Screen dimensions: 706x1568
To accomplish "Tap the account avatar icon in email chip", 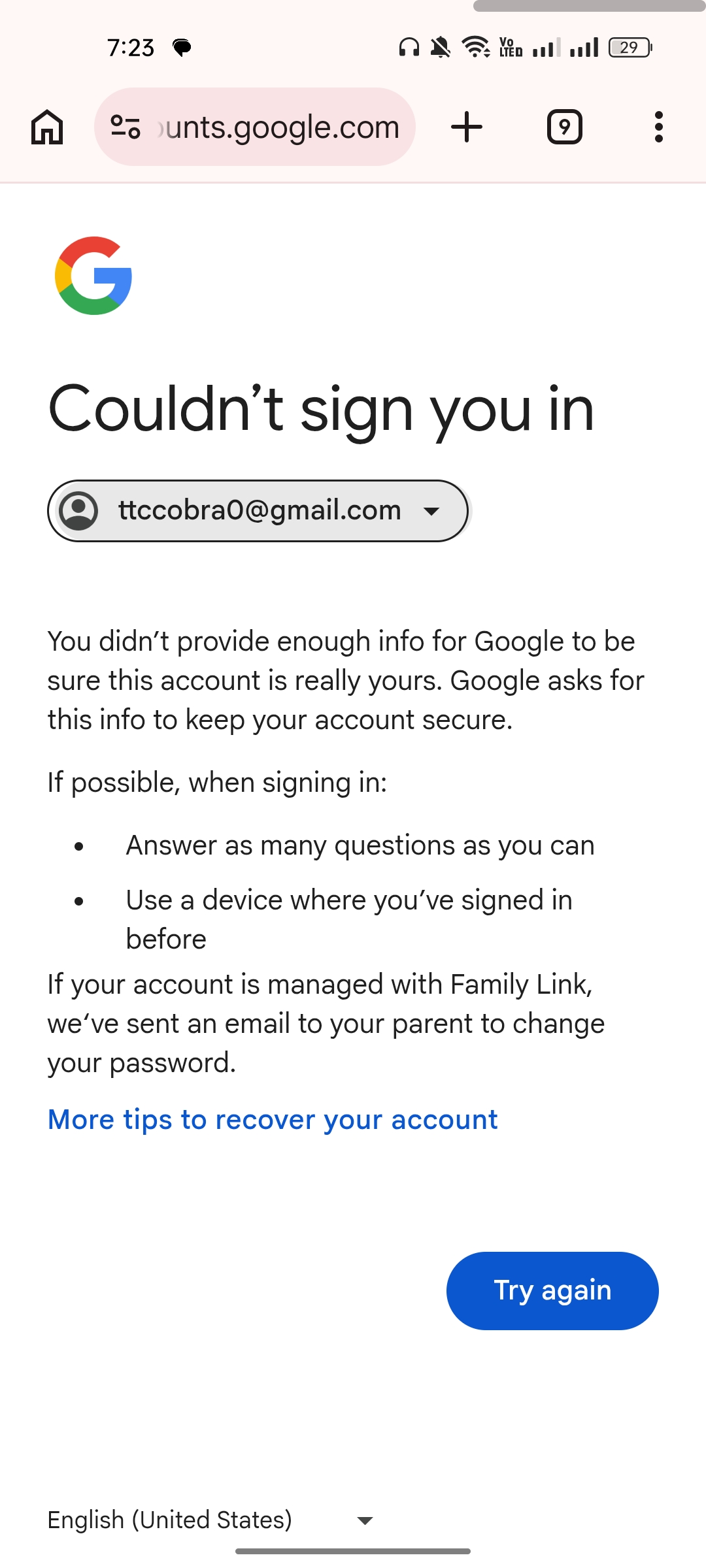I will (79, 511).
